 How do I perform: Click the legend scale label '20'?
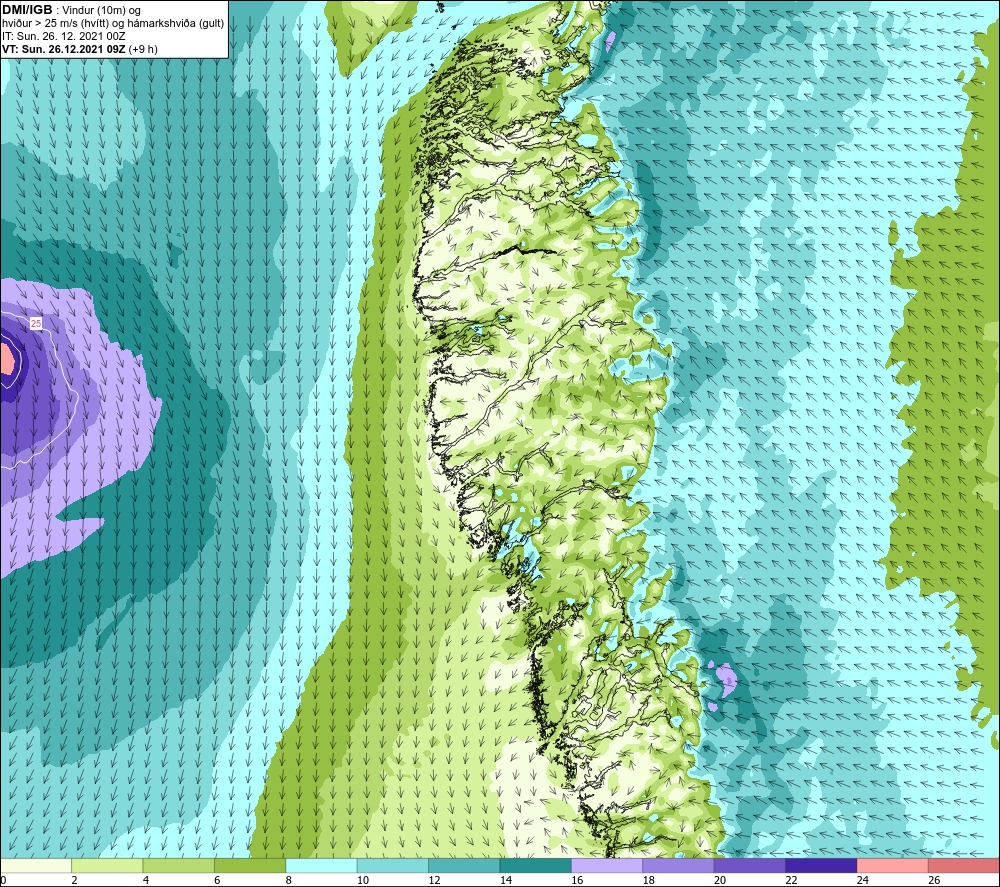click(720, 880)
